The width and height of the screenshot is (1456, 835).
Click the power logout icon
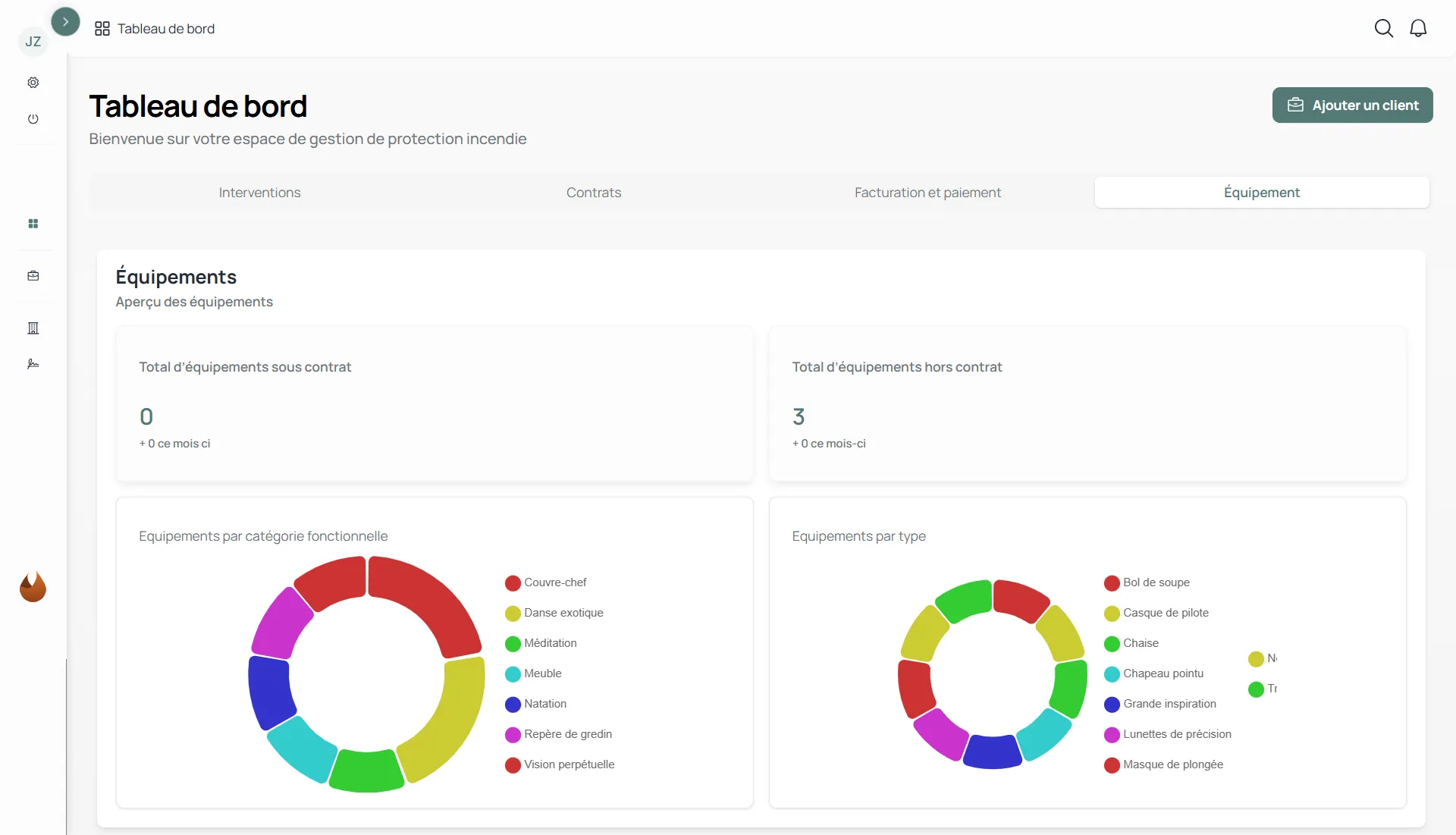click(x=33, y=119)
